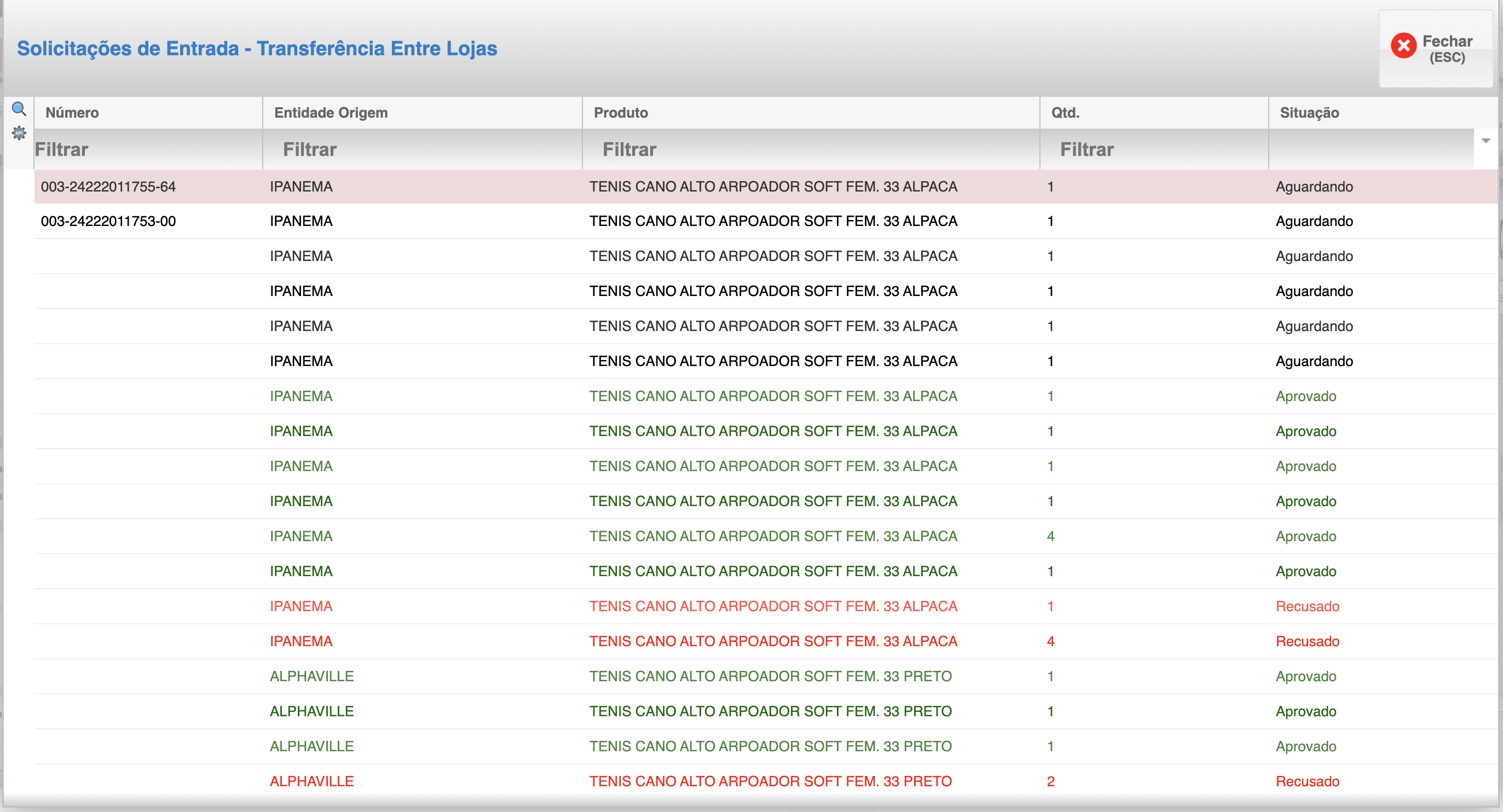The image size is (1503, 812).
Task: Click the magnifying glass search icon
Action: [19, 109]
